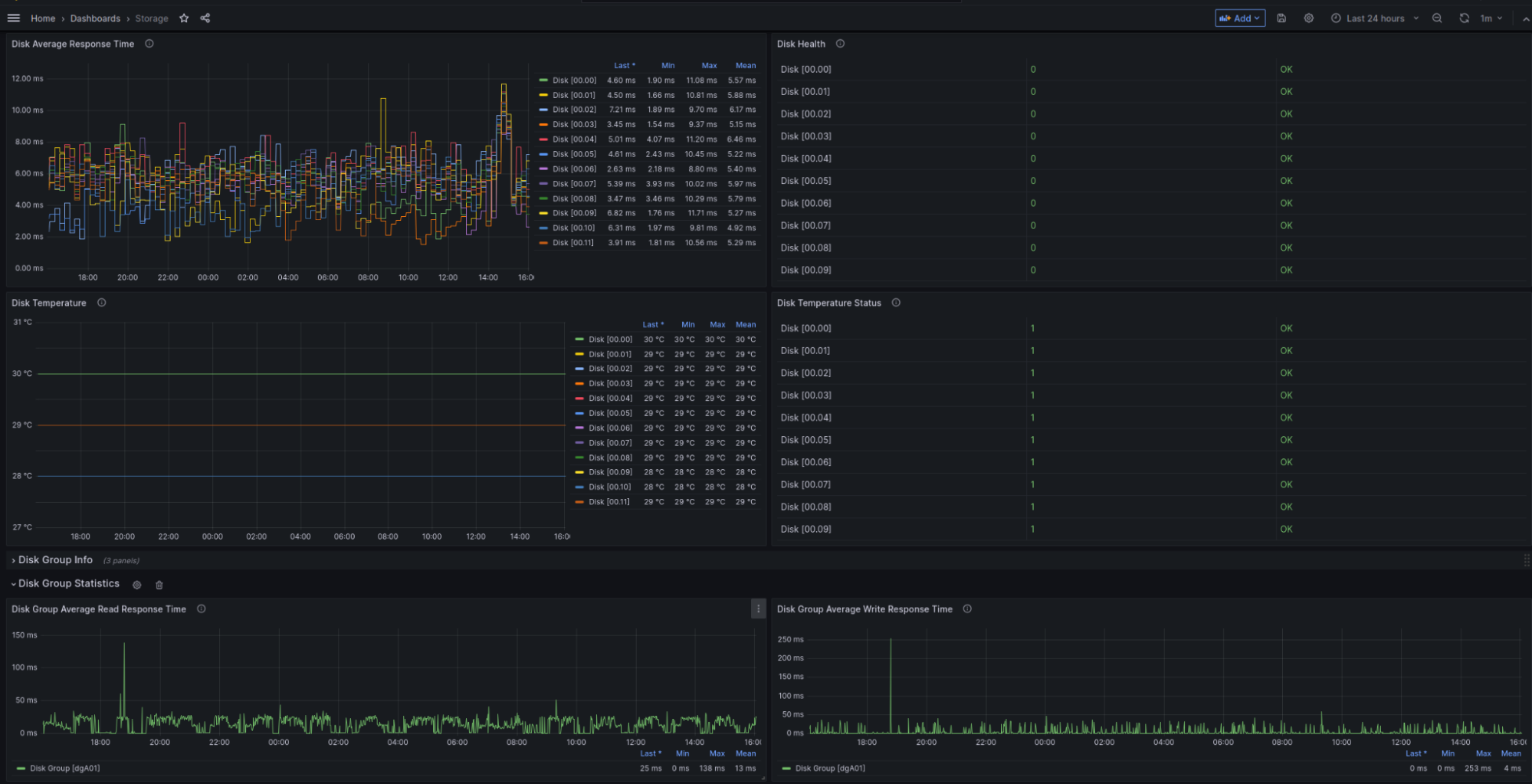Open Disk Group Statistics row settings gear
Viewport: 1532px width, 784px height.
[137, 585]
